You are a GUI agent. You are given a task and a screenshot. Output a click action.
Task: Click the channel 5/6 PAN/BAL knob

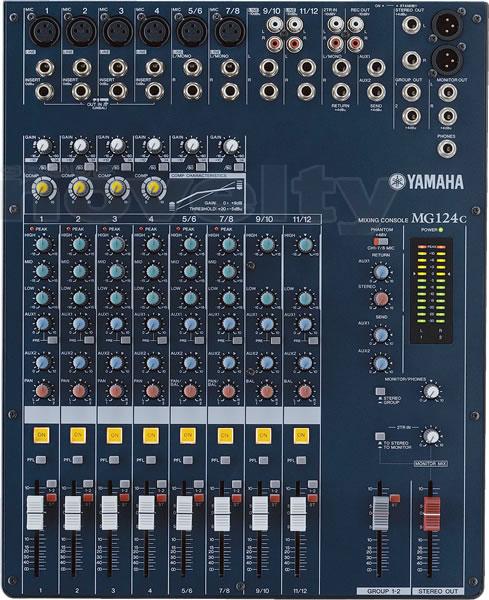point(190,391)
